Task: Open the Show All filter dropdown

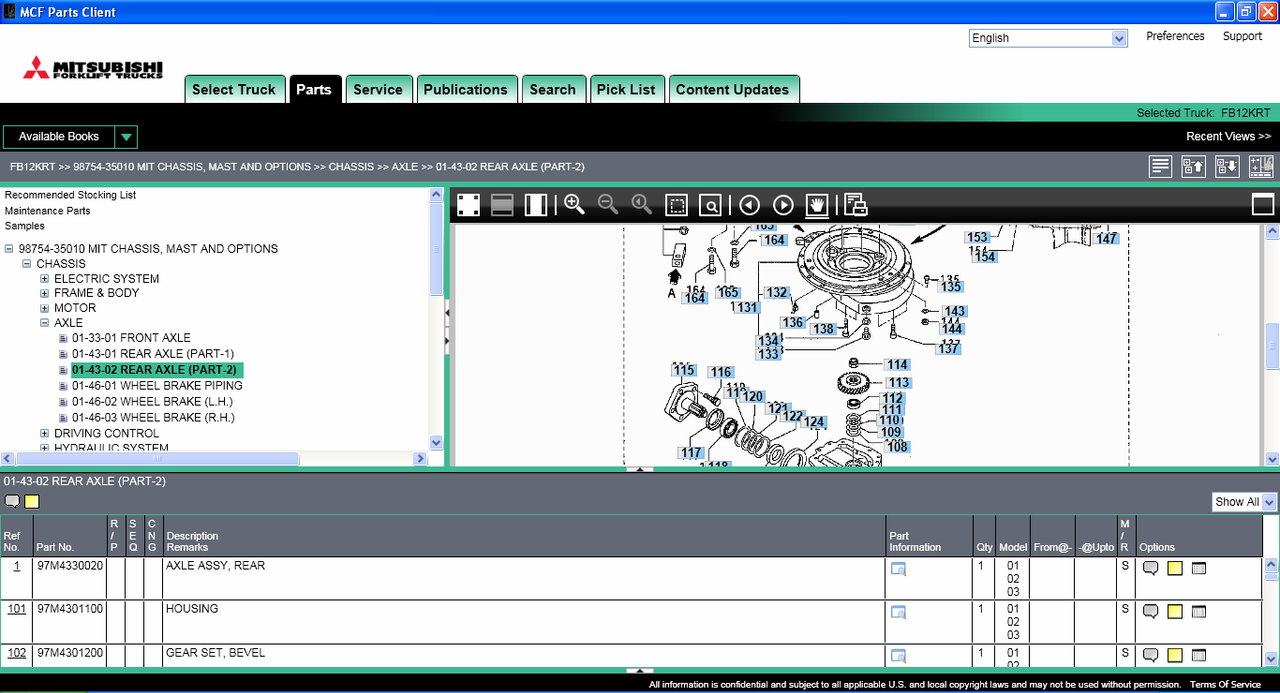Action: (x=1269, y=502)
